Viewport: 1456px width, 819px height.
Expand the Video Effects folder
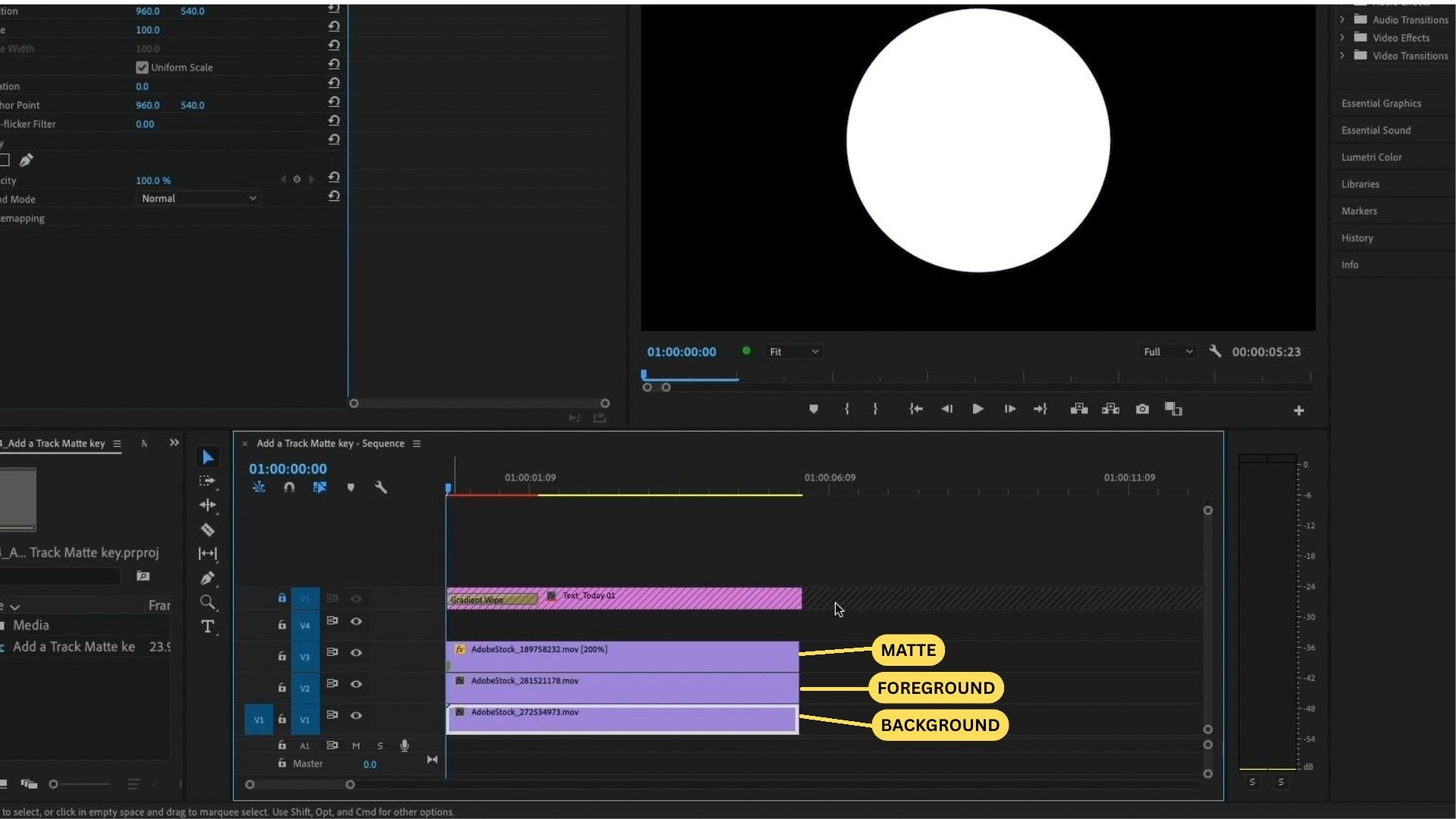tap(1342, 38)
